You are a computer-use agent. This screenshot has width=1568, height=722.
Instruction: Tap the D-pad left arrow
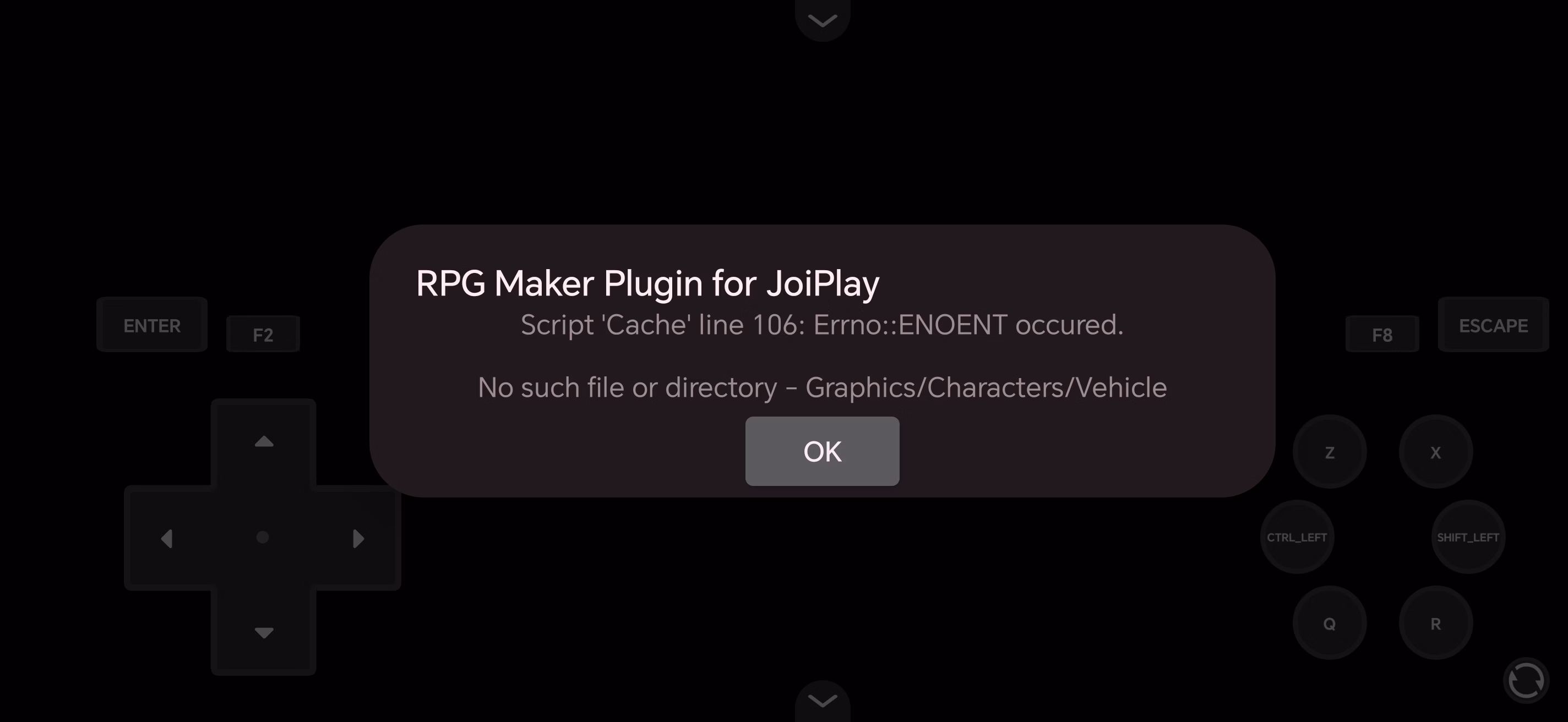pos(167,538)
